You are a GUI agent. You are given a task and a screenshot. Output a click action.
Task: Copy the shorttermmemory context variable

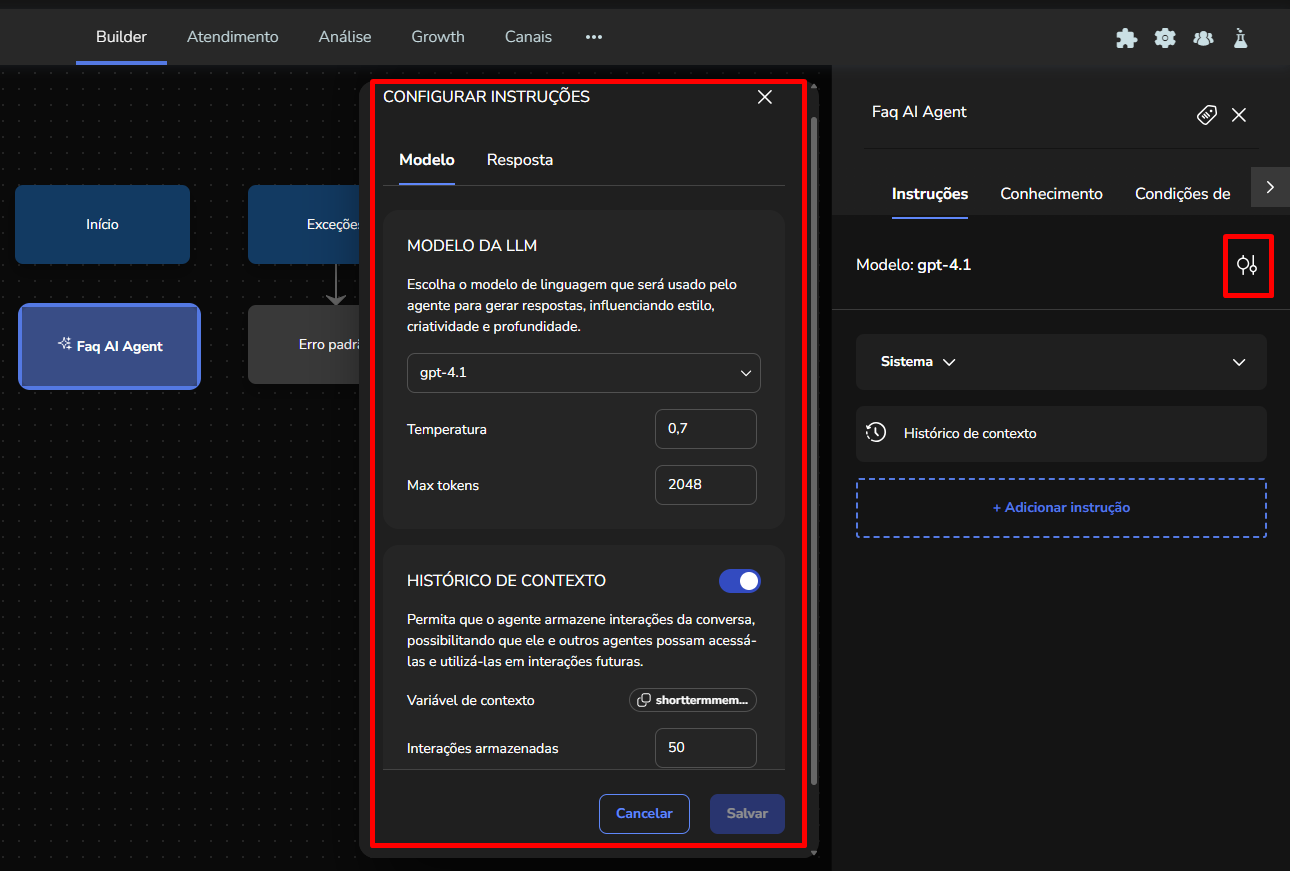(x=693, y=700)
